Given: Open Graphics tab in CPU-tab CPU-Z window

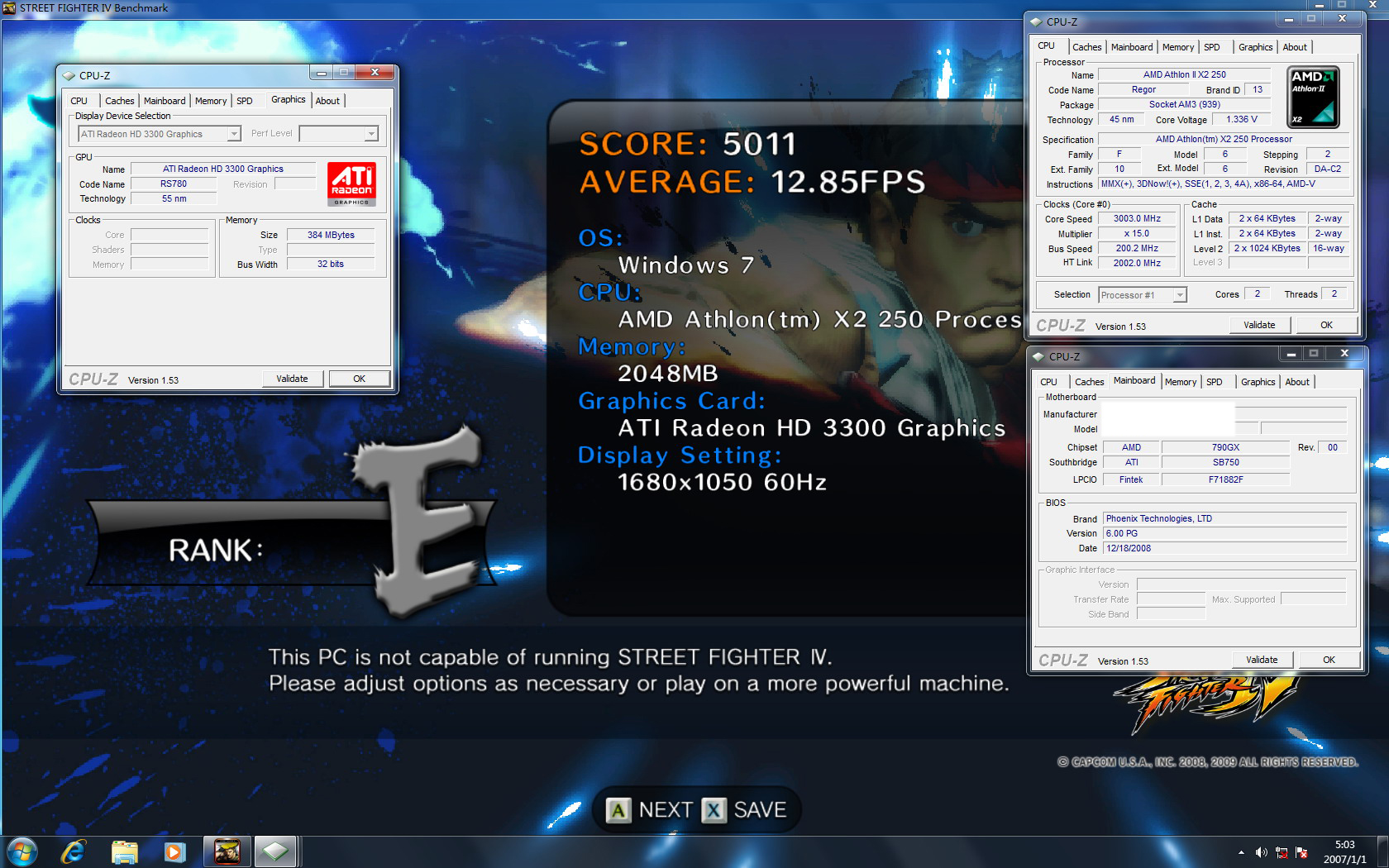Looking at the screenshot, I should point(1255,47).
